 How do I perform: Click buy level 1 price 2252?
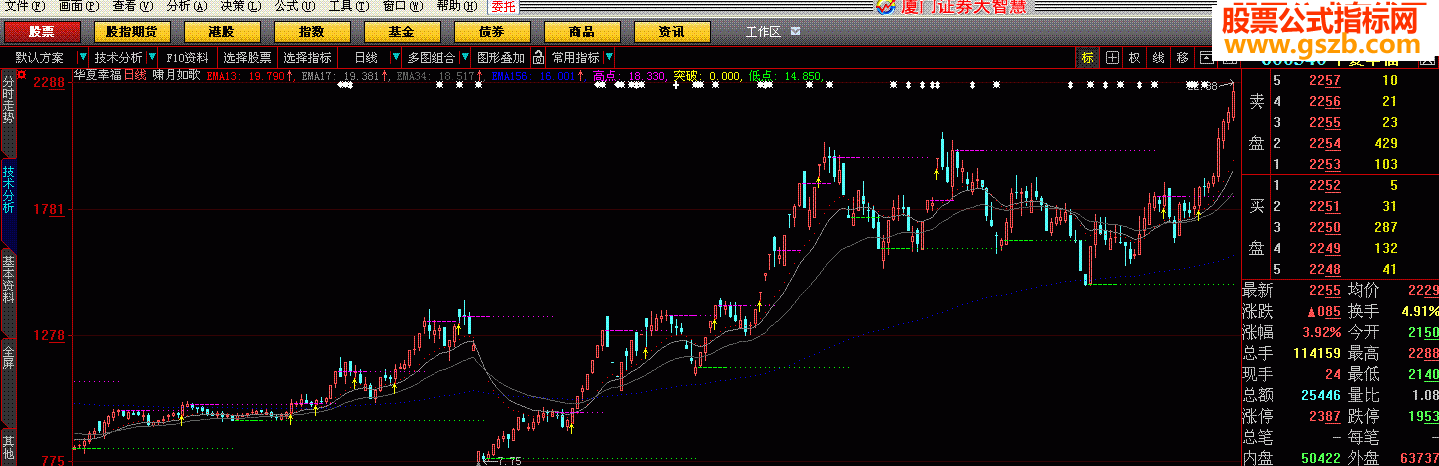pos(1324,185)
